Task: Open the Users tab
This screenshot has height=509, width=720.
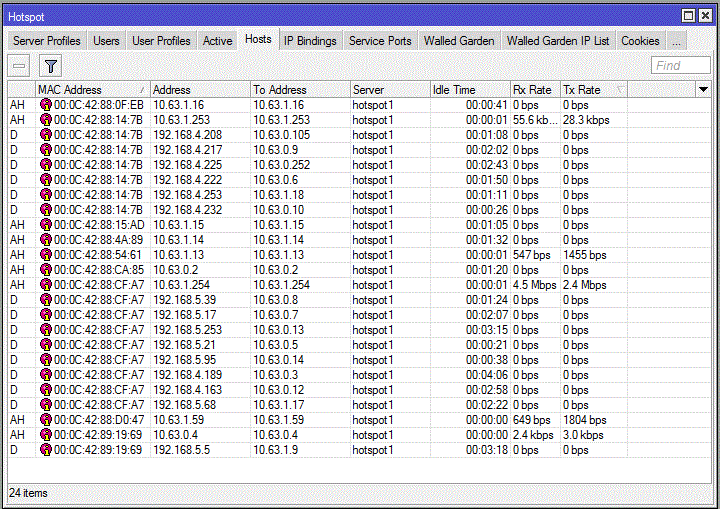Action: pos(106,41)
